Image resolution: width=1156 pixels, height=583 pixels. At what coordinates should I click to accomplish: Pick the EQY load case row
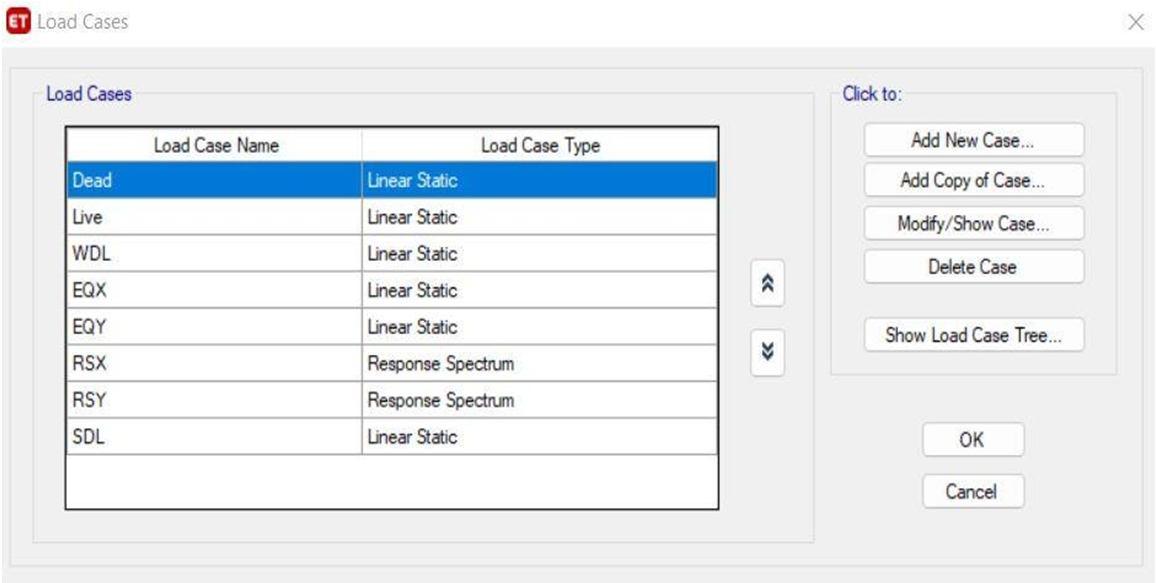click(x=215, y=327)
